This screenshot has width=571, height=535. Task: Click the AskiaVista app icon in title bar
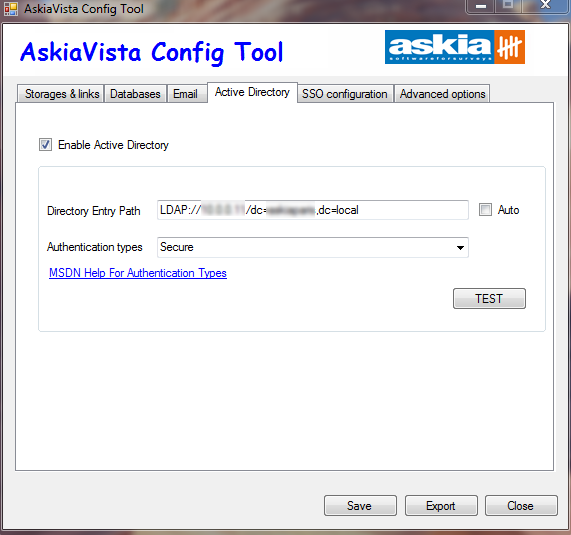pyautogui.click(x=11, y=8)
